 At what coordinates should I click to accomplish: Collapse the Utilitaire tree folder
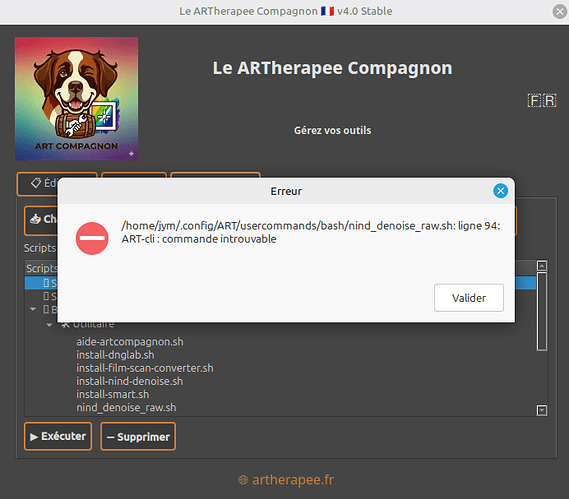[x=49, y=325]
